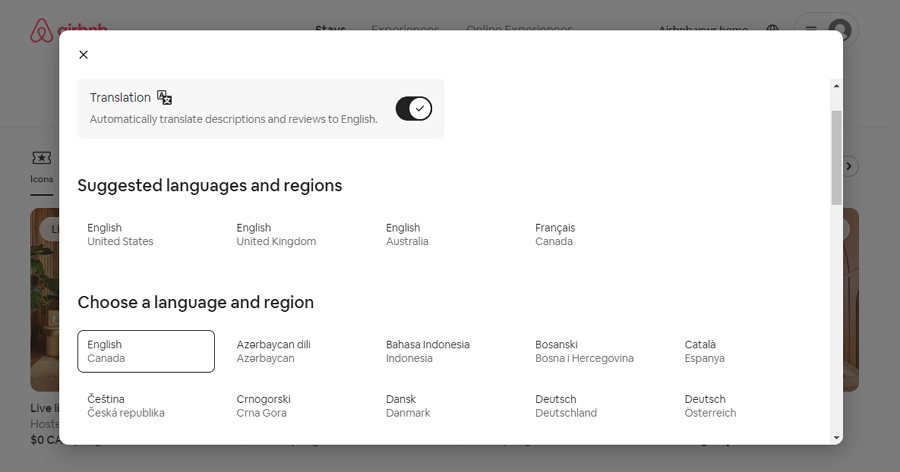Click the translation icon beside Translation label

point(165,98)
